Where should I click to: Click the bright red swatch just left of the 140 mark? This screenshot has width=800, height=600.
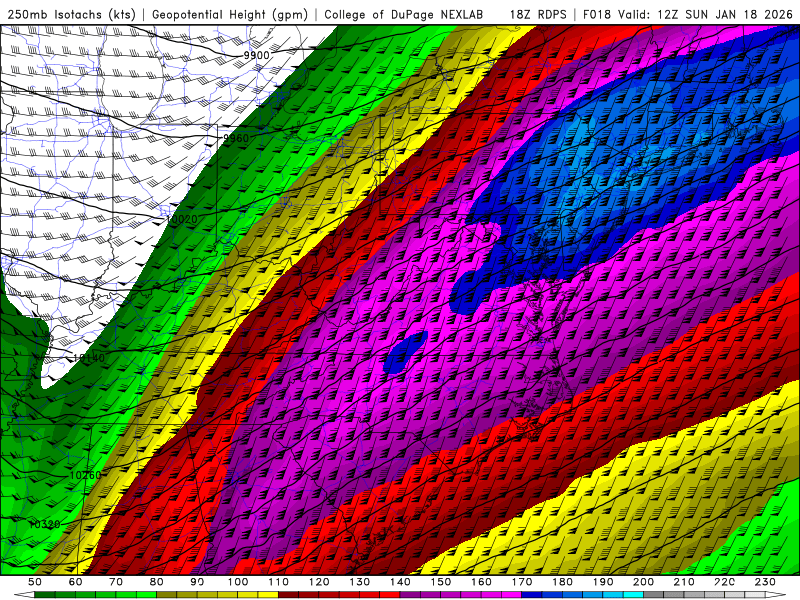pos(390,595)
